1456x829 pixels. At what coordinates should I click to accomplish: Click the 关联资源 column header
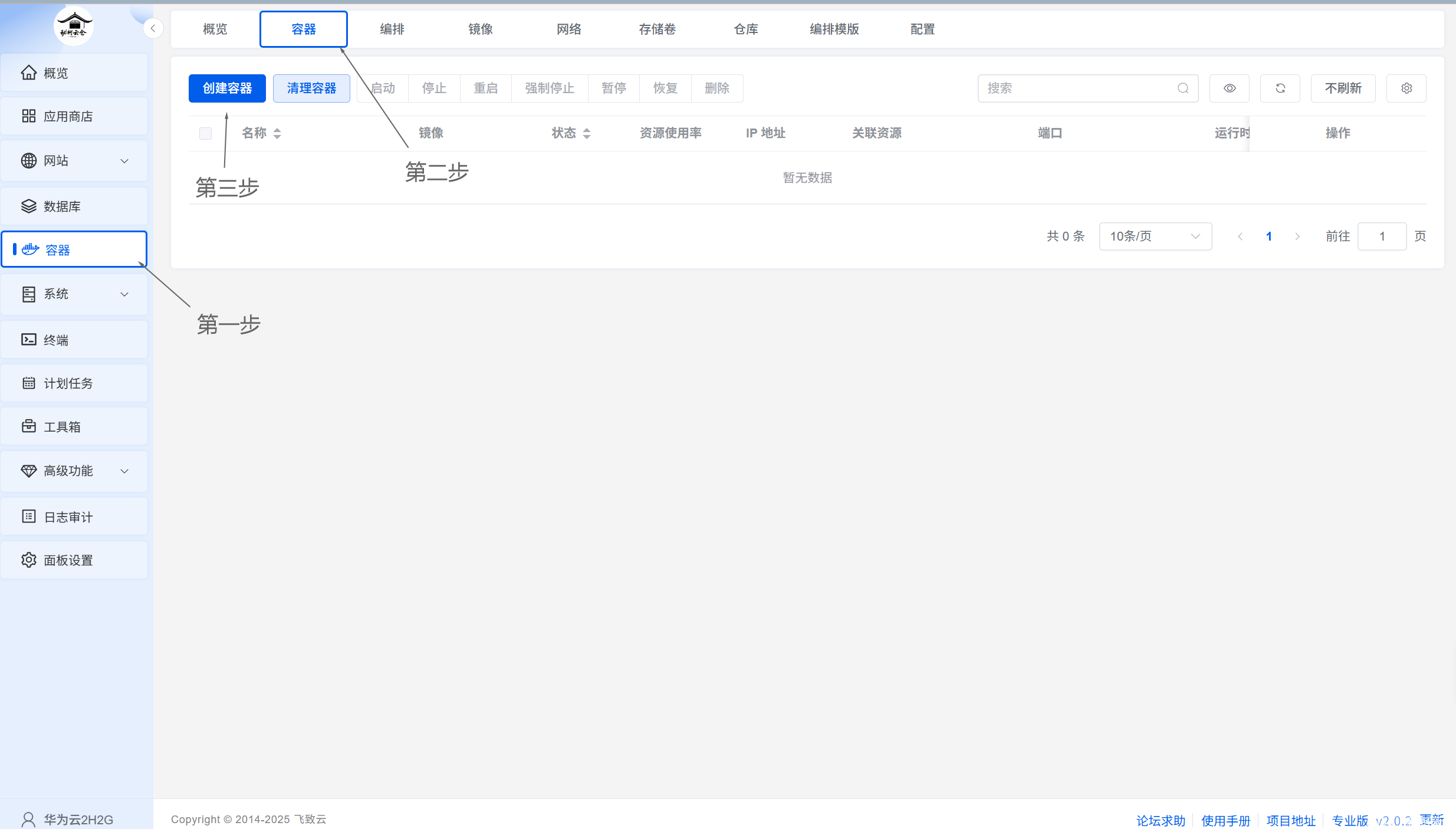tap(877, 133)
